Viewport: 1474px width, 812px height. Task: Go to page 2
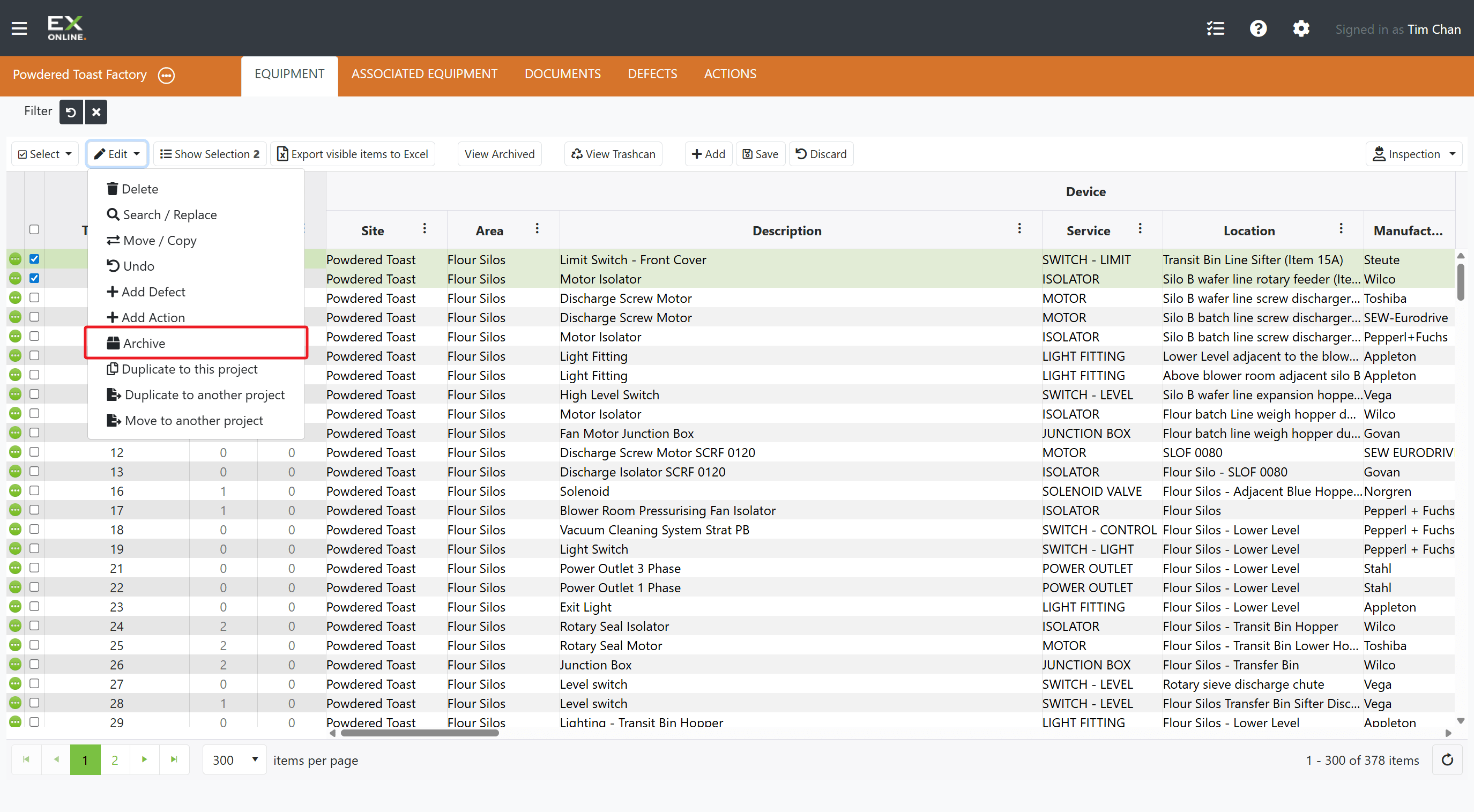point(115,759)
